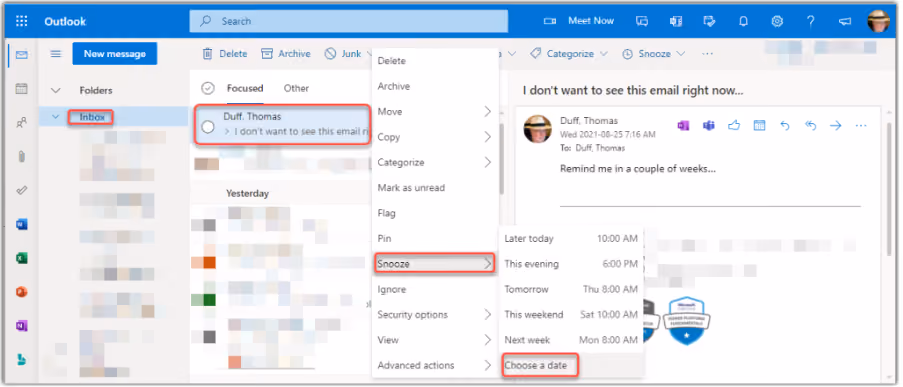
Task: Forward the message arrow icon
Action: (x=836, y=126)
